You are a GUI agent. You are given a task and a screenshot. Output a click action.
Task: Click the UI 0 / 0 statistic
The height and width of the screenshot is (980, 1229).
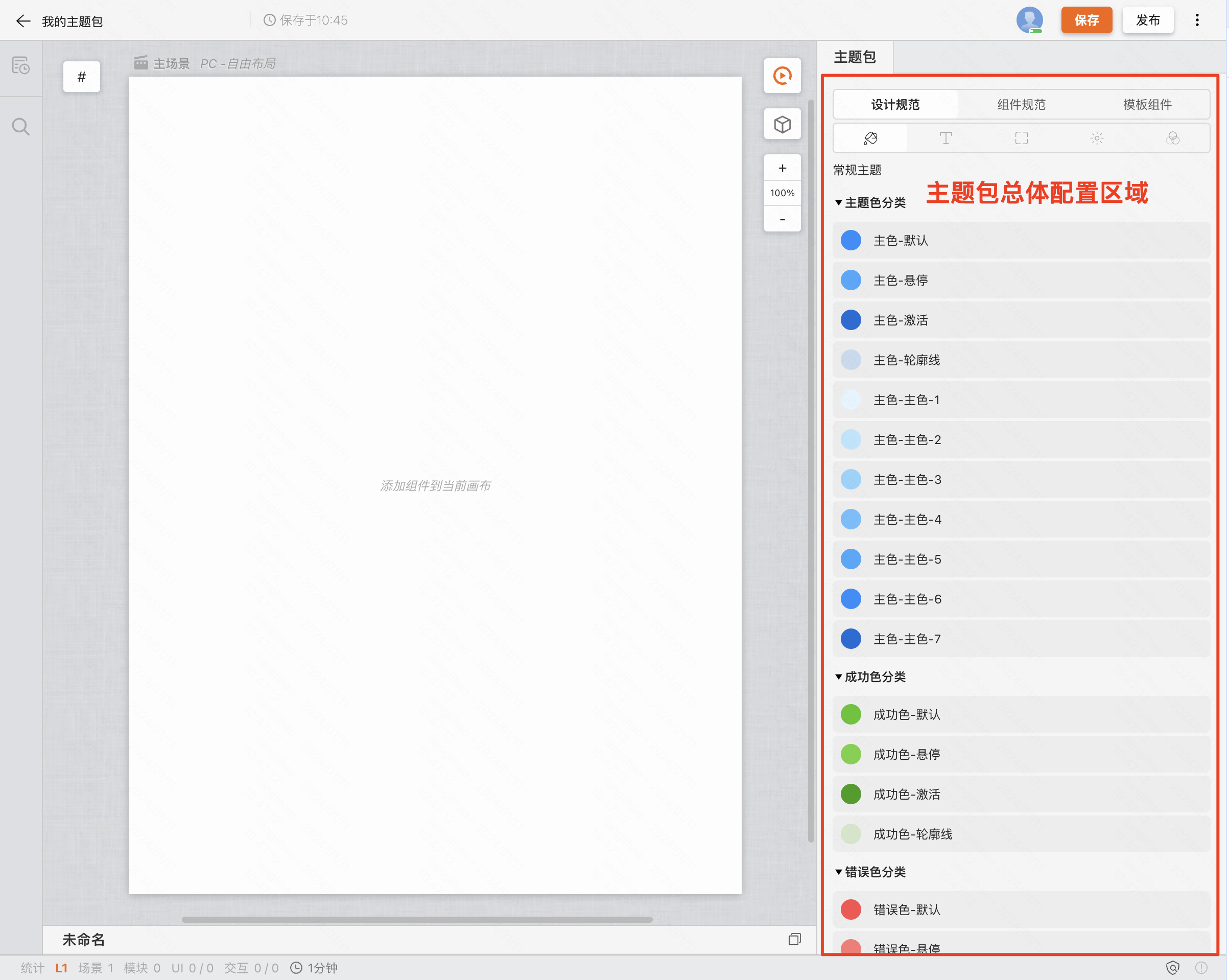[x=192, y=967]
